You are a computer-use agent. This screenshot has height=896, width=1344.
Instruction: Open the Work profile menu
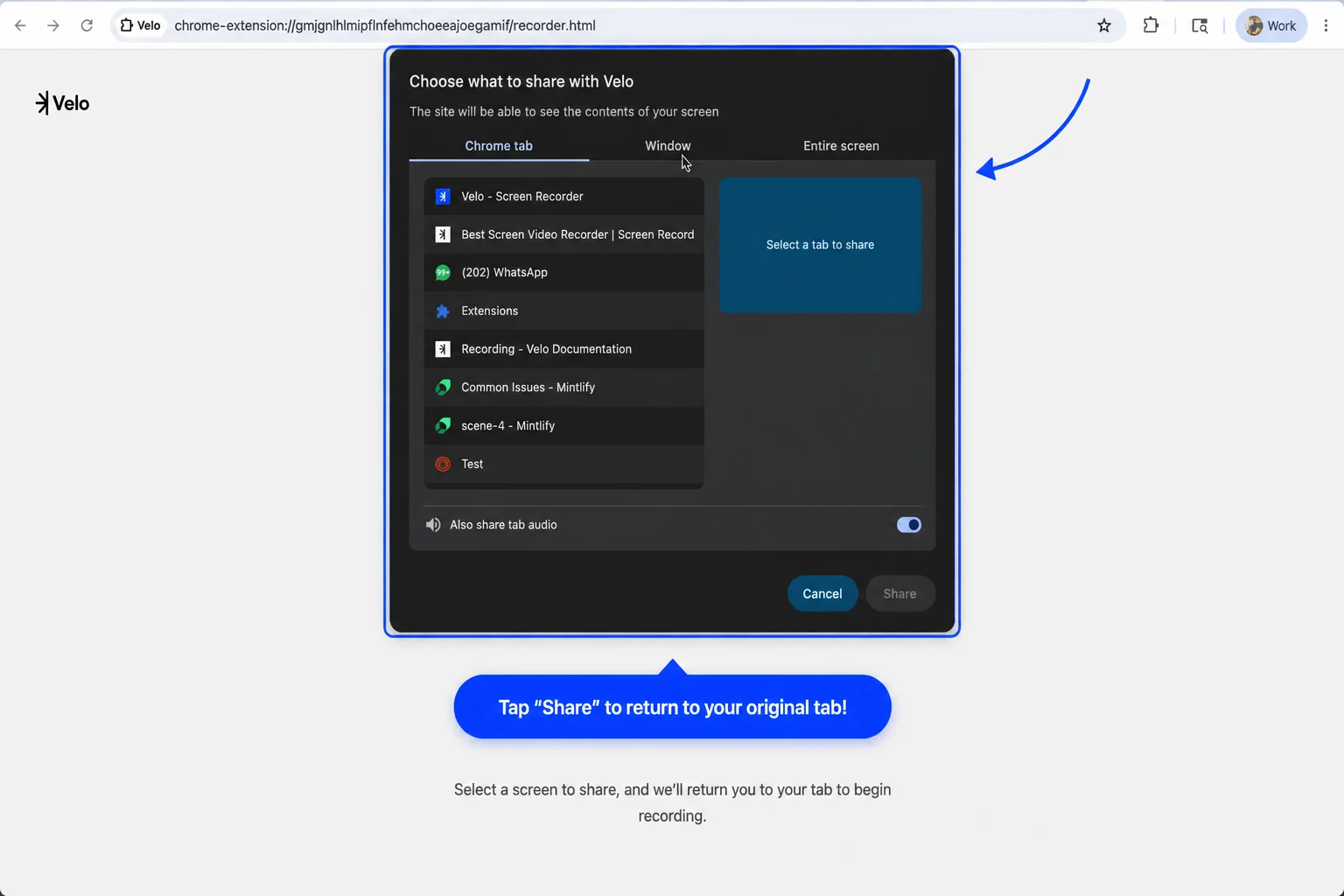click(1271, 25)
